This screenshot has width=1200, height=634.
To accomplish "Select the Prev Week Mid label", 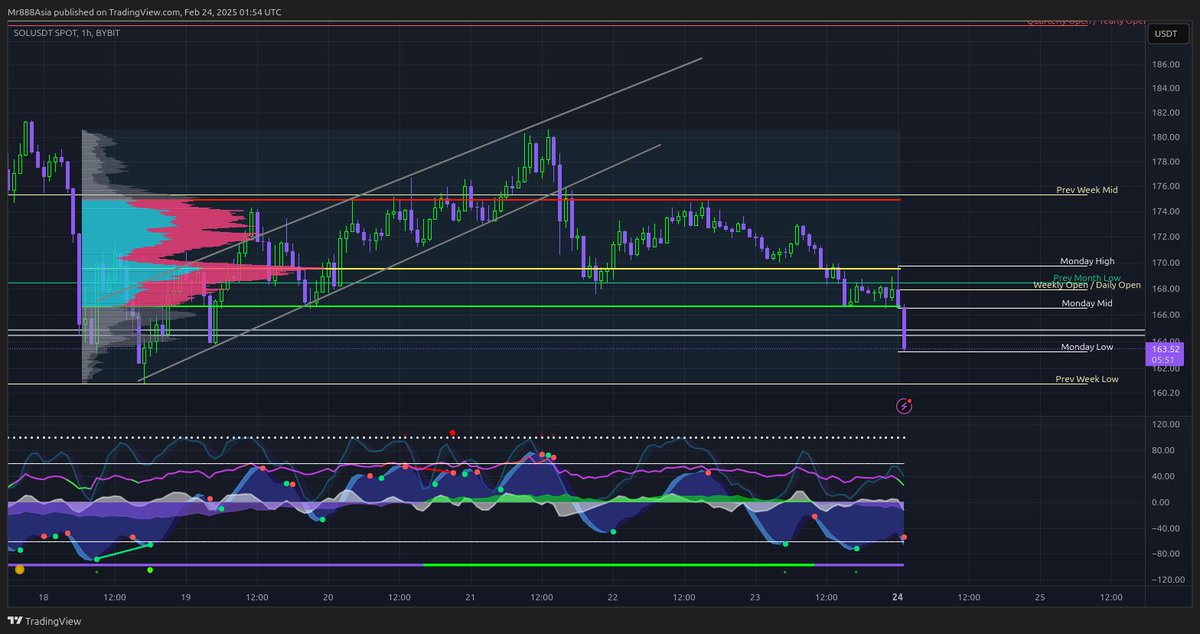I will [1087, 189].
